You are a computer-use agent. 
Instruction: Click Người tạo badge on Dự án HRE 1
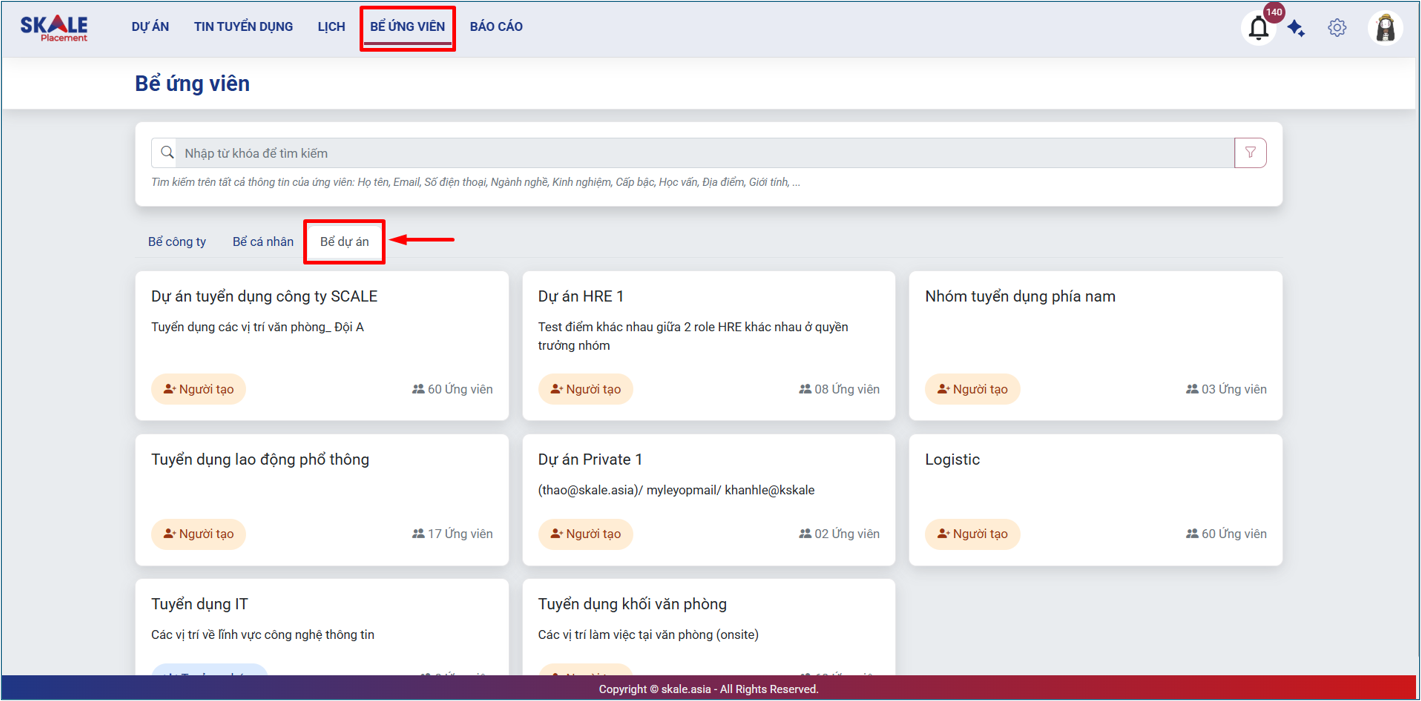tap(585, 389)
